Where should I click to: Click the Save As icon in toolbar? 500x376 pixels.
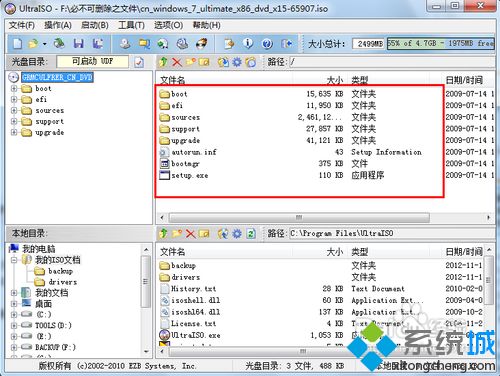[x=97, y=44]
